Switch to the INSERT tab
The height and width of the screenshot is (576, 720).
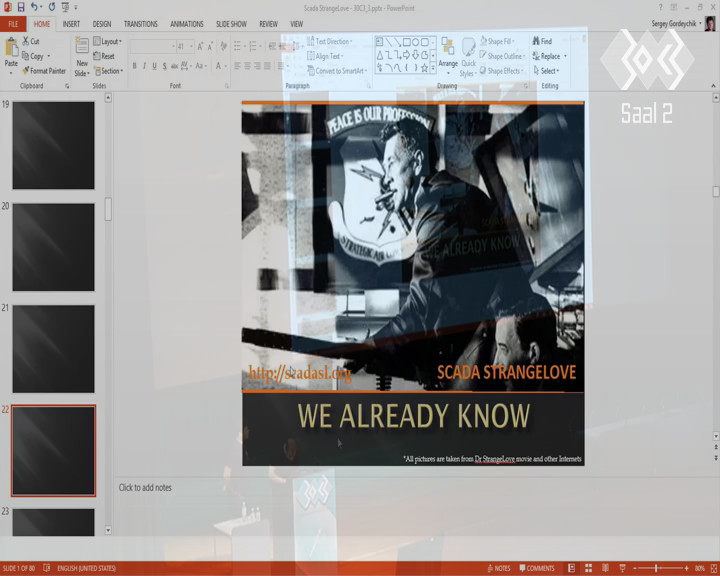[x=71, y=24]
